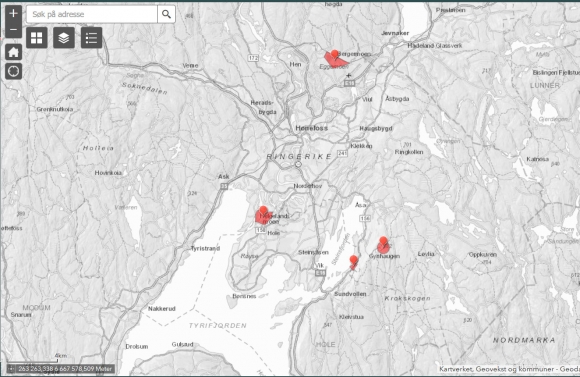Viewport: 580px width, 377px height.
Task: Open the layers stack icon
Action: [64, 38]
